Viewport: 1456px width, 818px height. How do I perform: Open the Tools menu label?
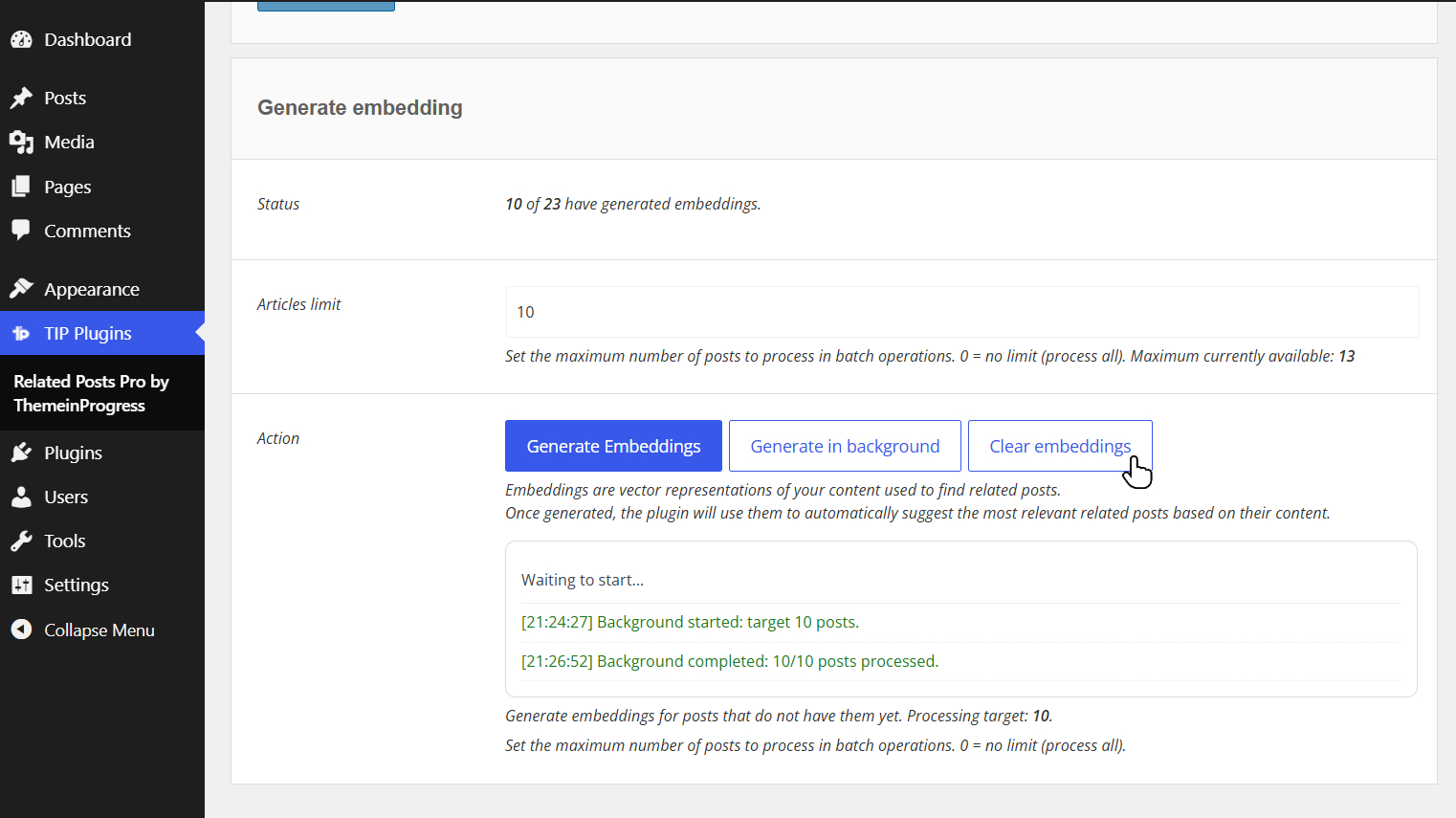(x=65, y=541)
